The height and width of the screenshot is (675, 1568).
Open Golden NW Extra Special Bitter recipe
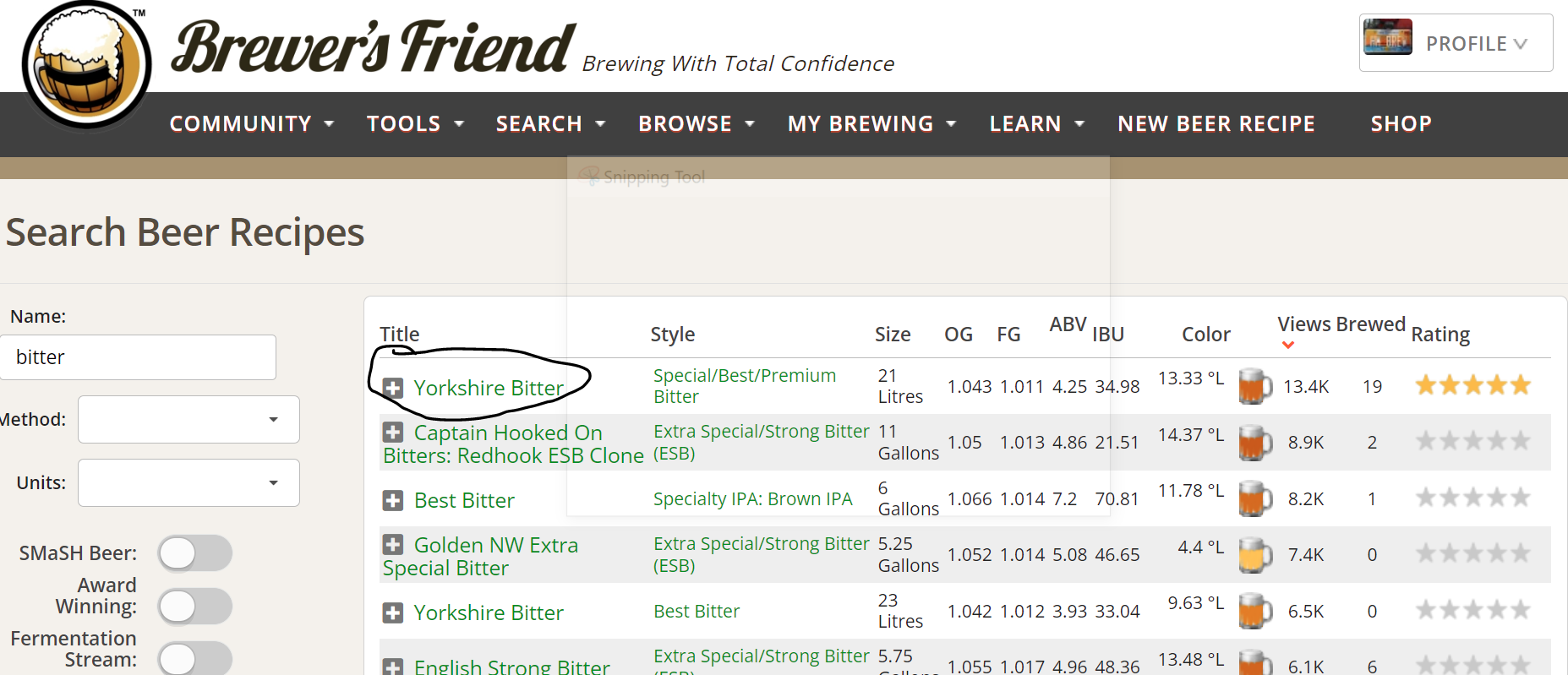tap(480, 557)
